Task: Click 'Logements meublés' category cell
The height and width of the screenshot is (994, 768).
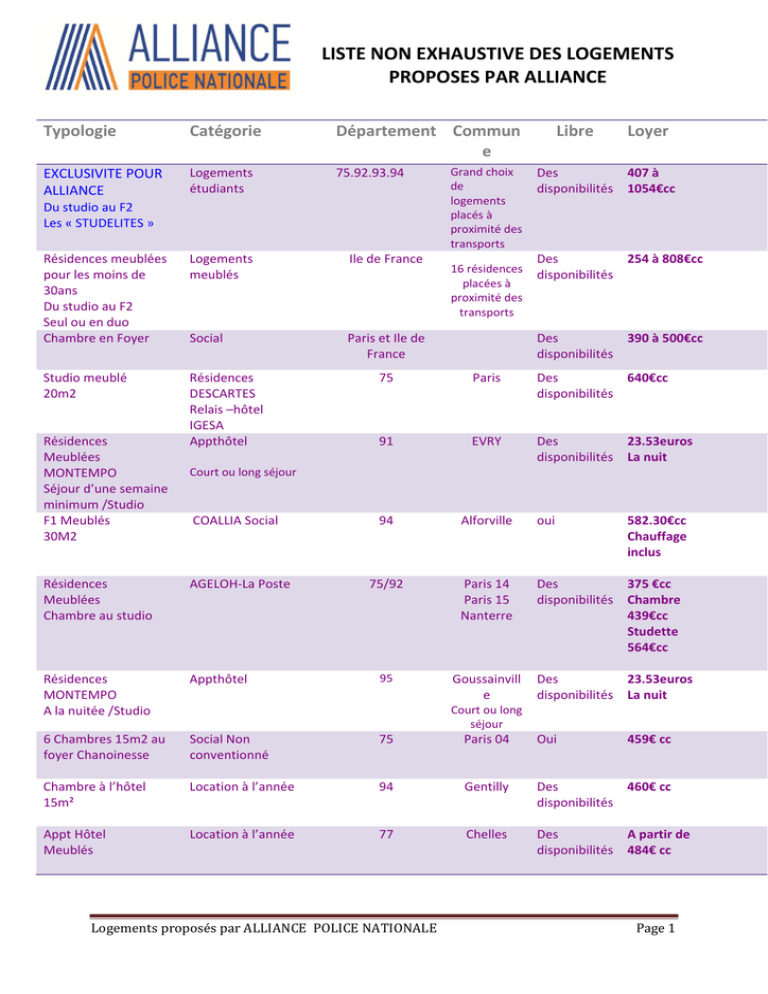Action: pos(221,267)
